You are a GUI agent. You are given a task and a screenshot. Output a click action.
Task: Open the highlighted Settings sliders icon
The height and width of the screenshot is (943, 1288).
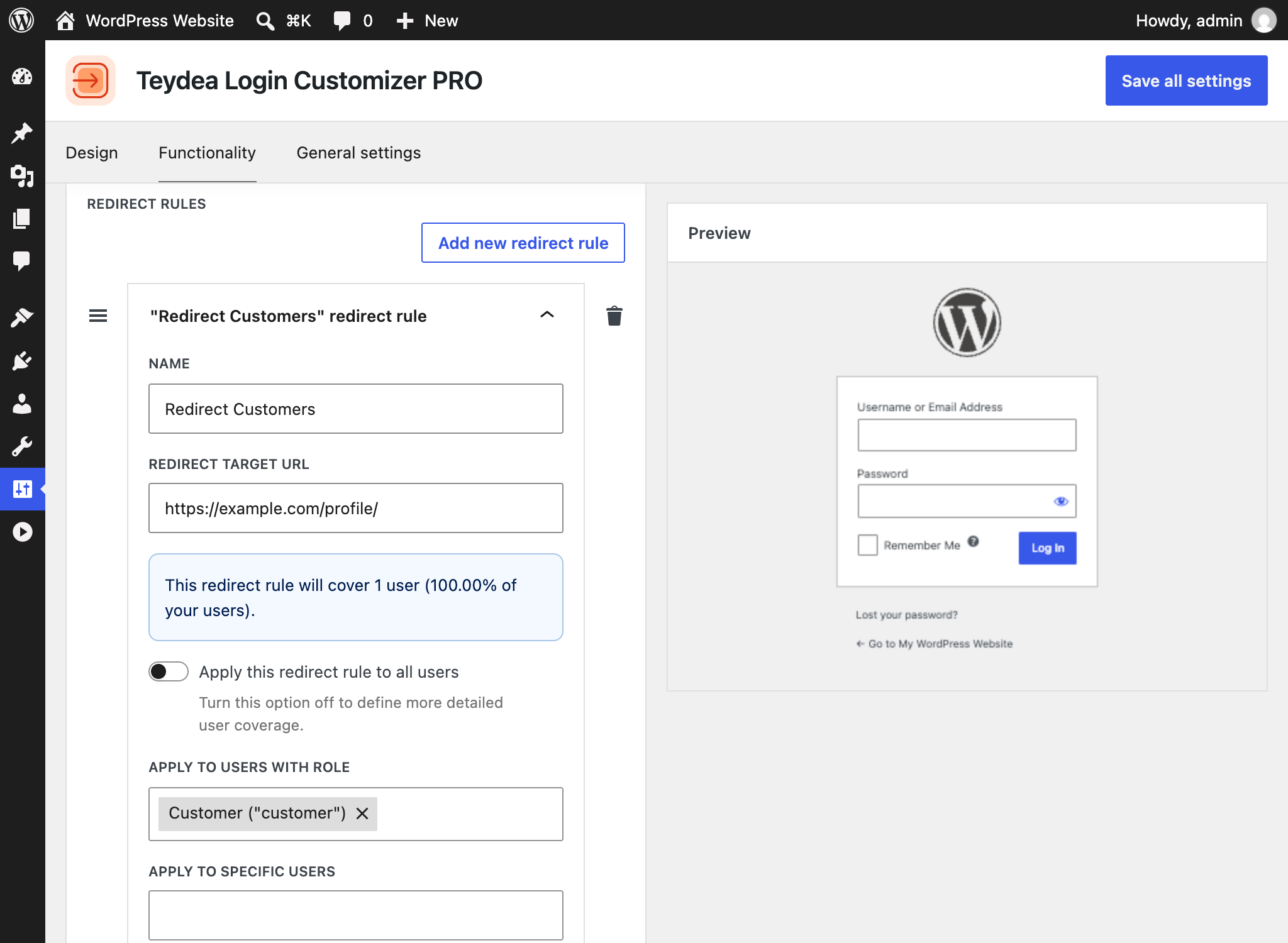(x=22, y=488)
